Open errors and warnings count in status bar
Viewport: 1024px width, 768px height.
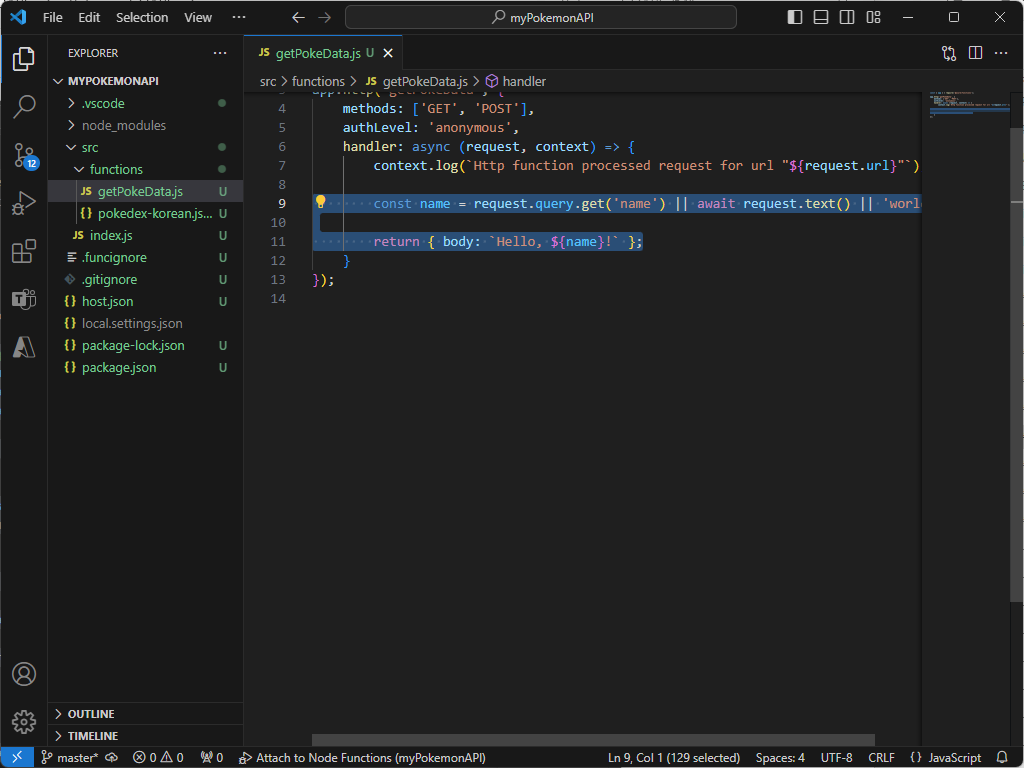point(158,758)
